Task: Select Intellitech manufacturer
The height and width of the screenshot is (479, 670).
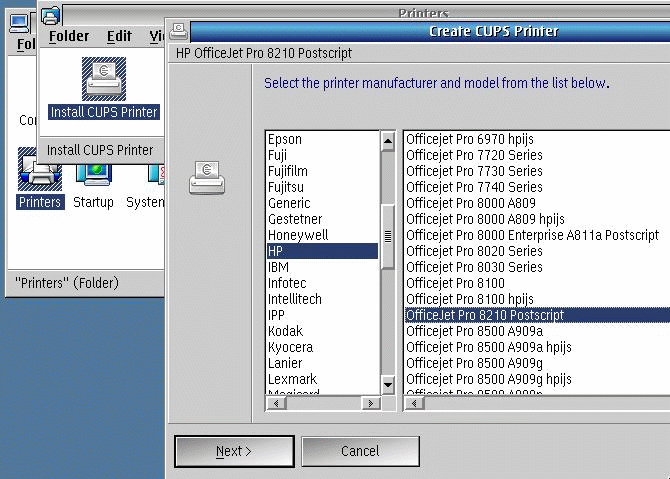Action: [322, 299]
